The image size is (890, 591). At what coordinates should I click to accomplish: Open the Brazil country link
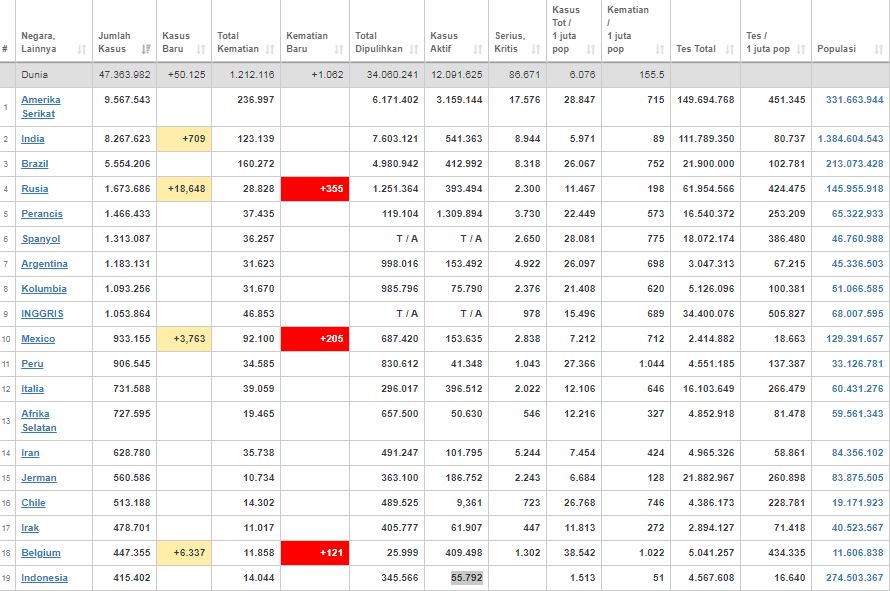(x=35, y=164)
